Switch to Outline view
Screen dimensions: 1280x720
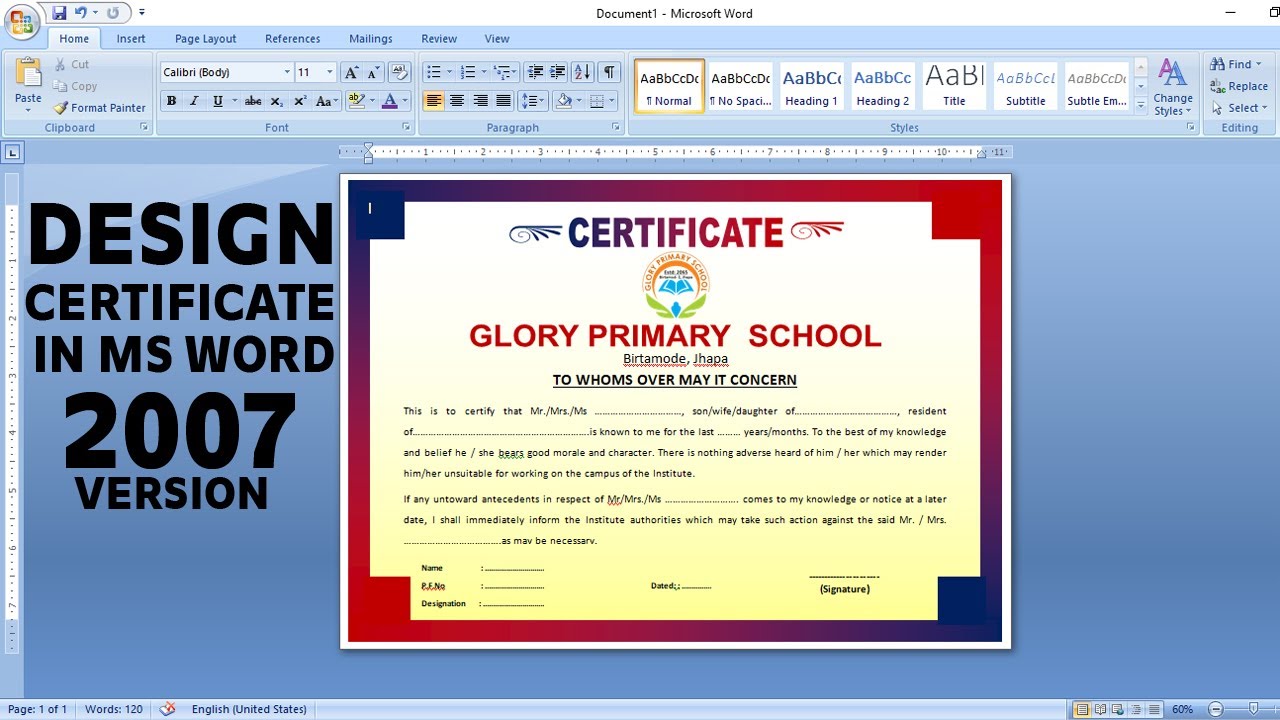(1135, 709)
